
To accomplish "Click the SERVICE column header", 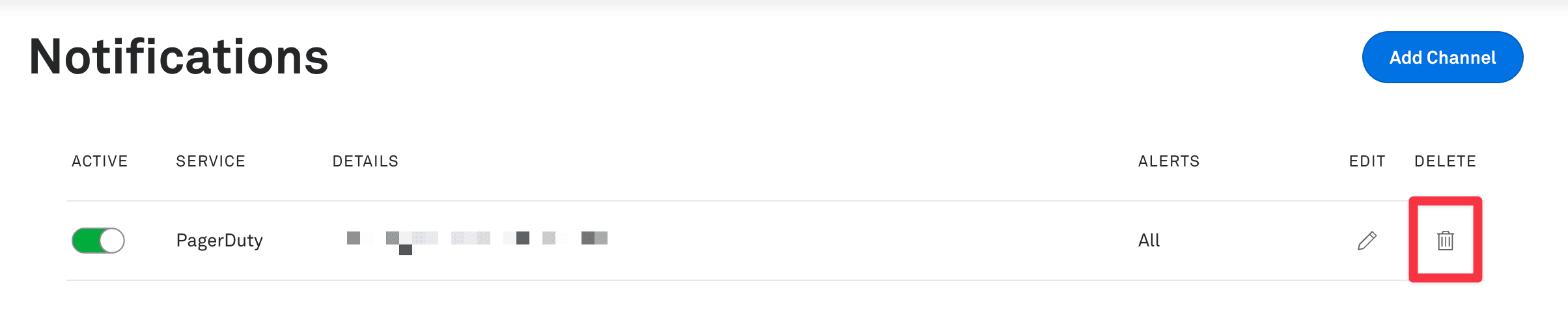I will [x=210, y=161].
